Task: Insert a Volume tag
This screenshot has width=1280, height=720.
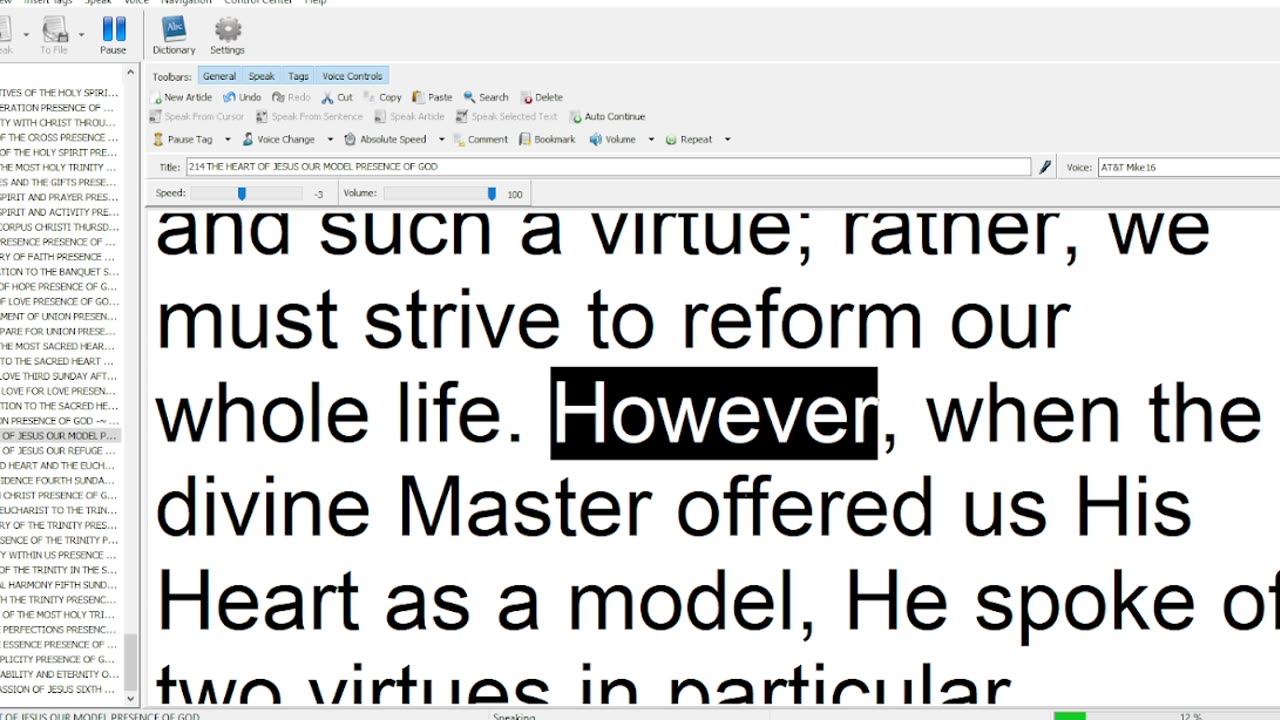Action: [612, 139]
